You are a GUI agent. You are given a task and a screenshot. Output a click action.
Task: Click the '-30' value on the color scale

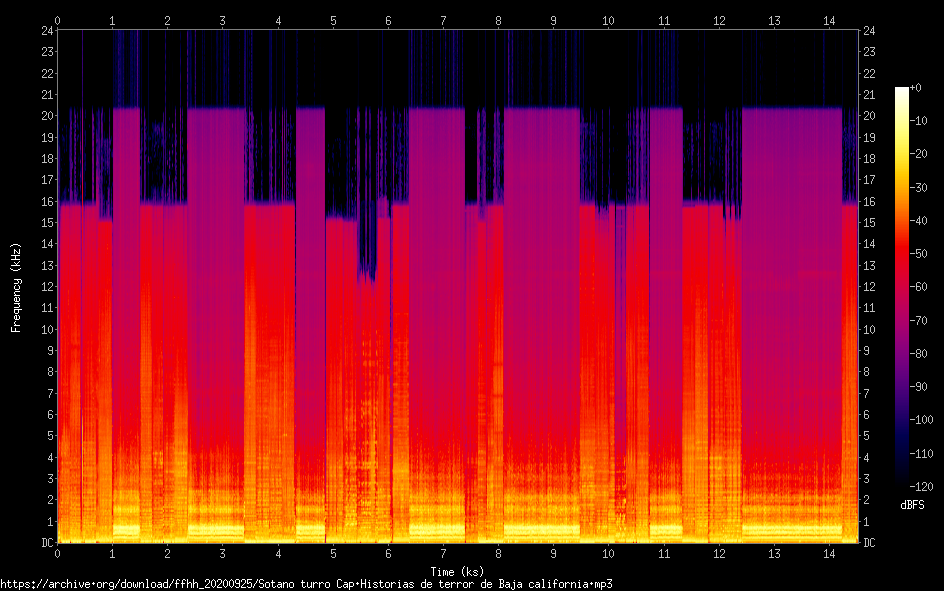click(918, 188)
